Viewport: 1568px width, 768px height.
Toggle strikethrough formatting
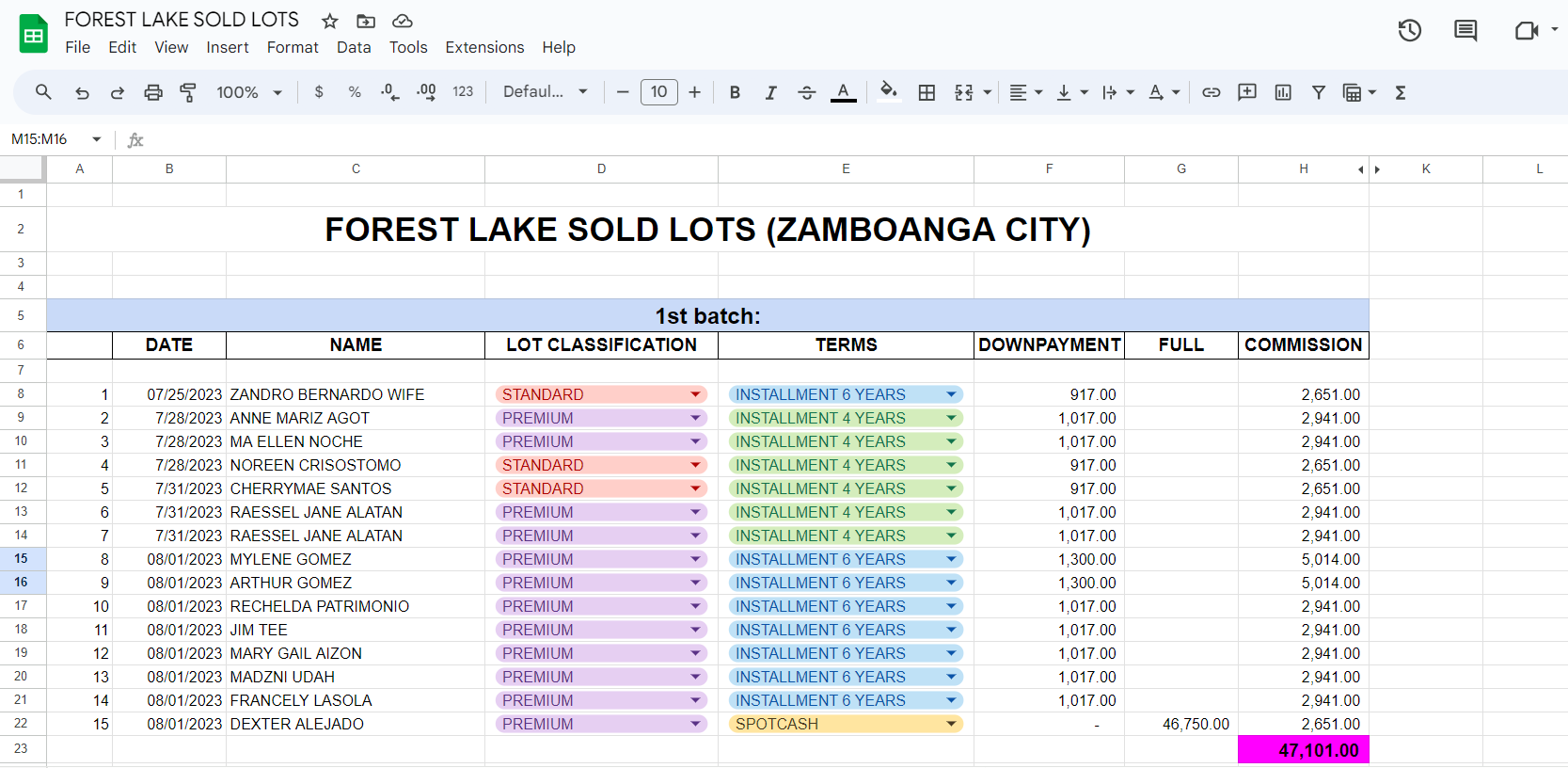tap(806, 92)
